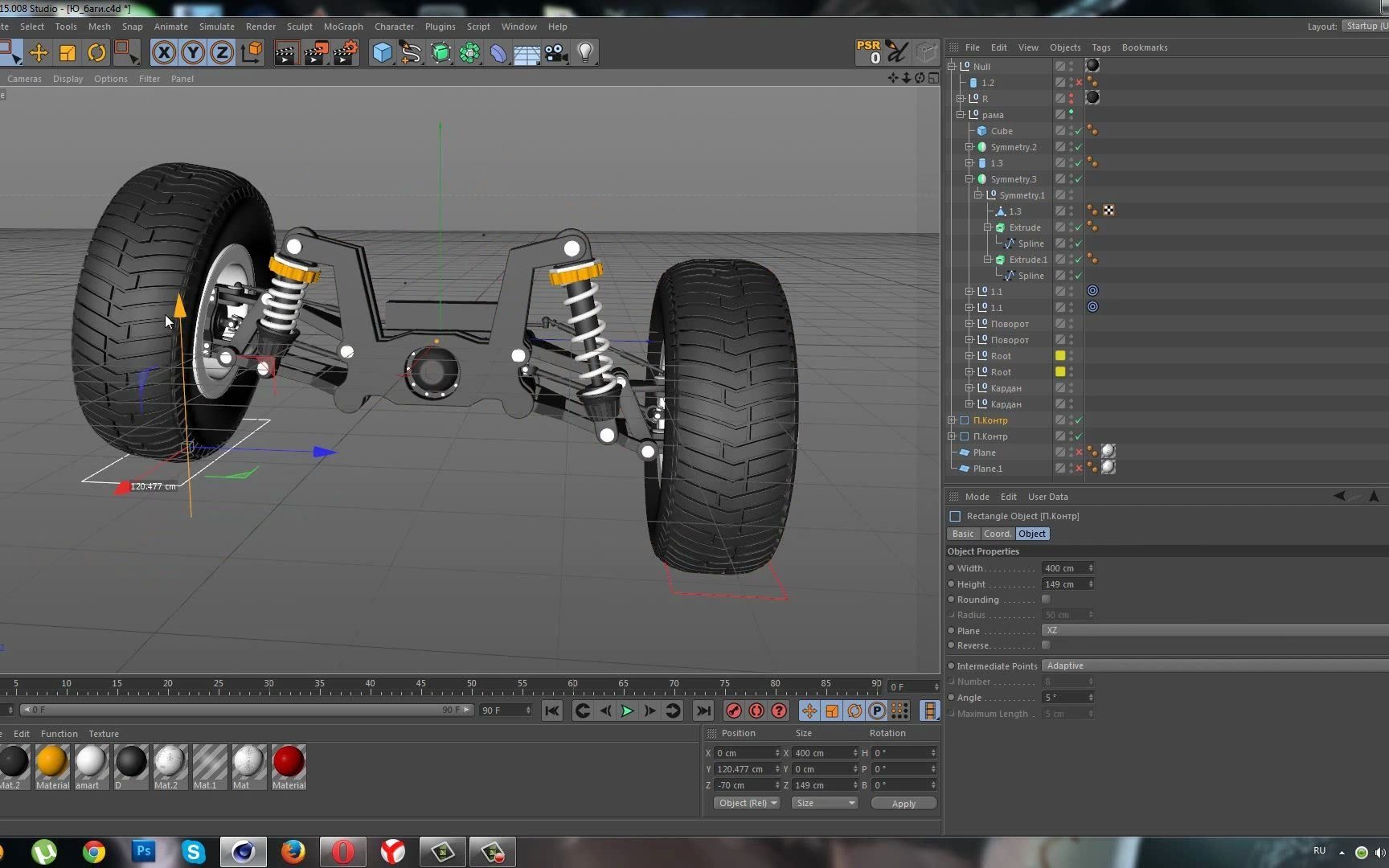
Task: Select the Scale tool
Action: coord(68,52)
